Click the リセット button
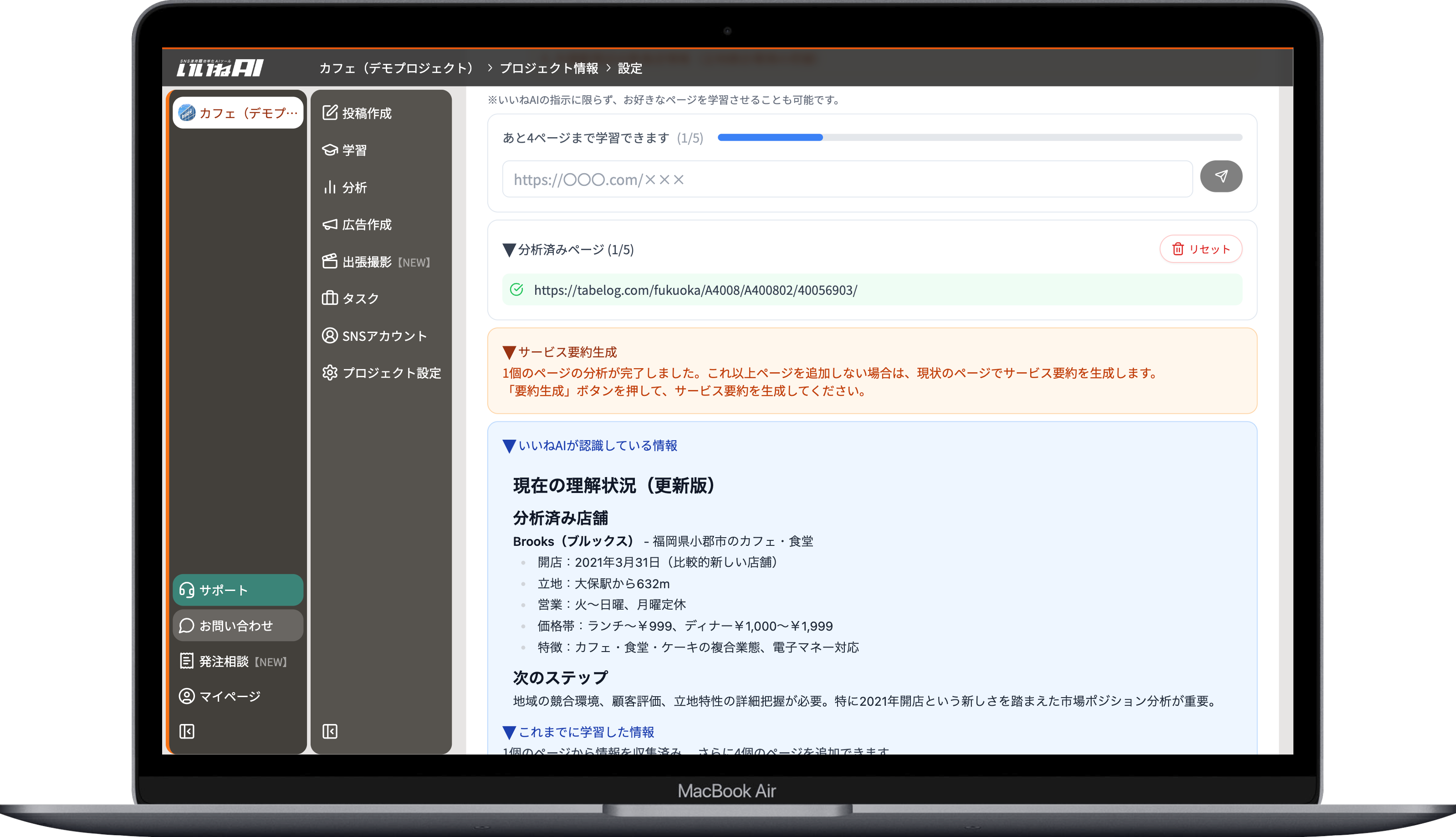1456x837 pixels. coord(1201,249)
